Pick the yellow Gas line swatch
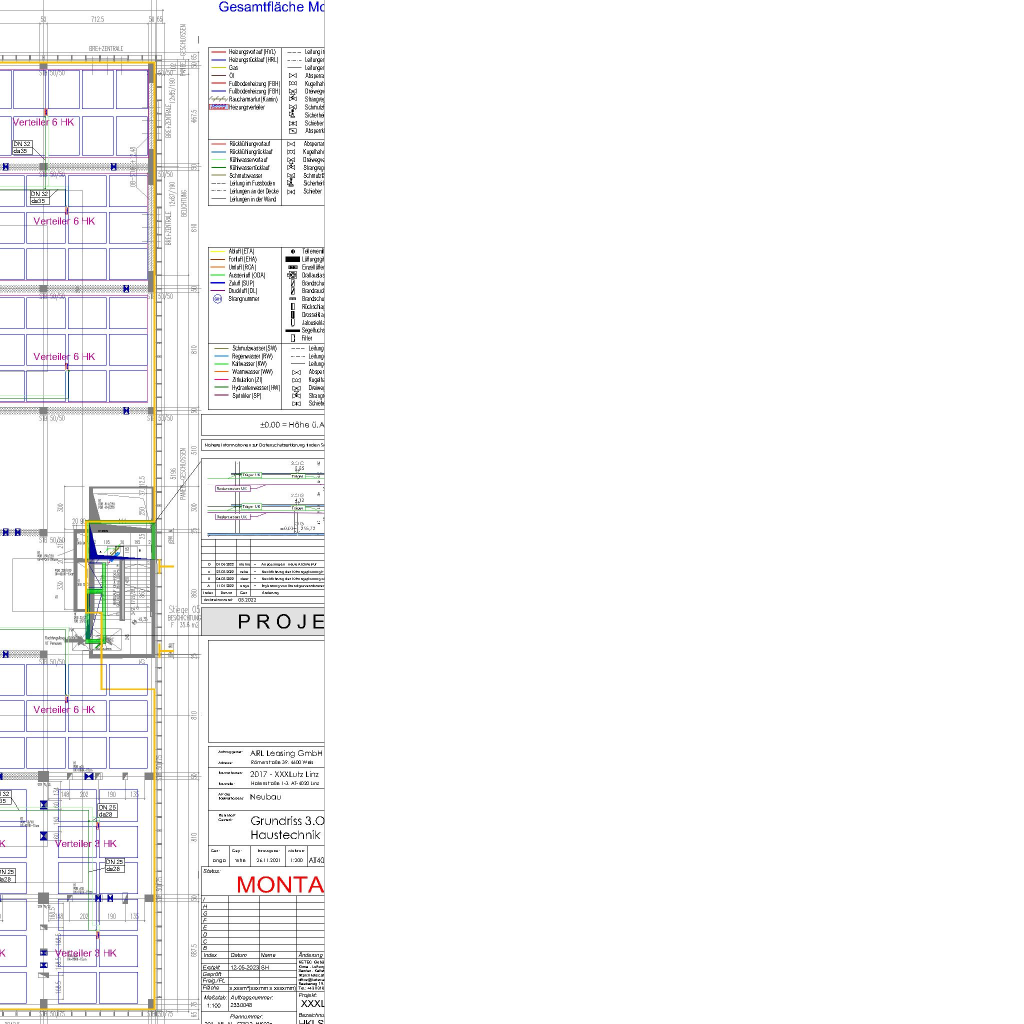1024x1024 pixels. click(218, 67)
